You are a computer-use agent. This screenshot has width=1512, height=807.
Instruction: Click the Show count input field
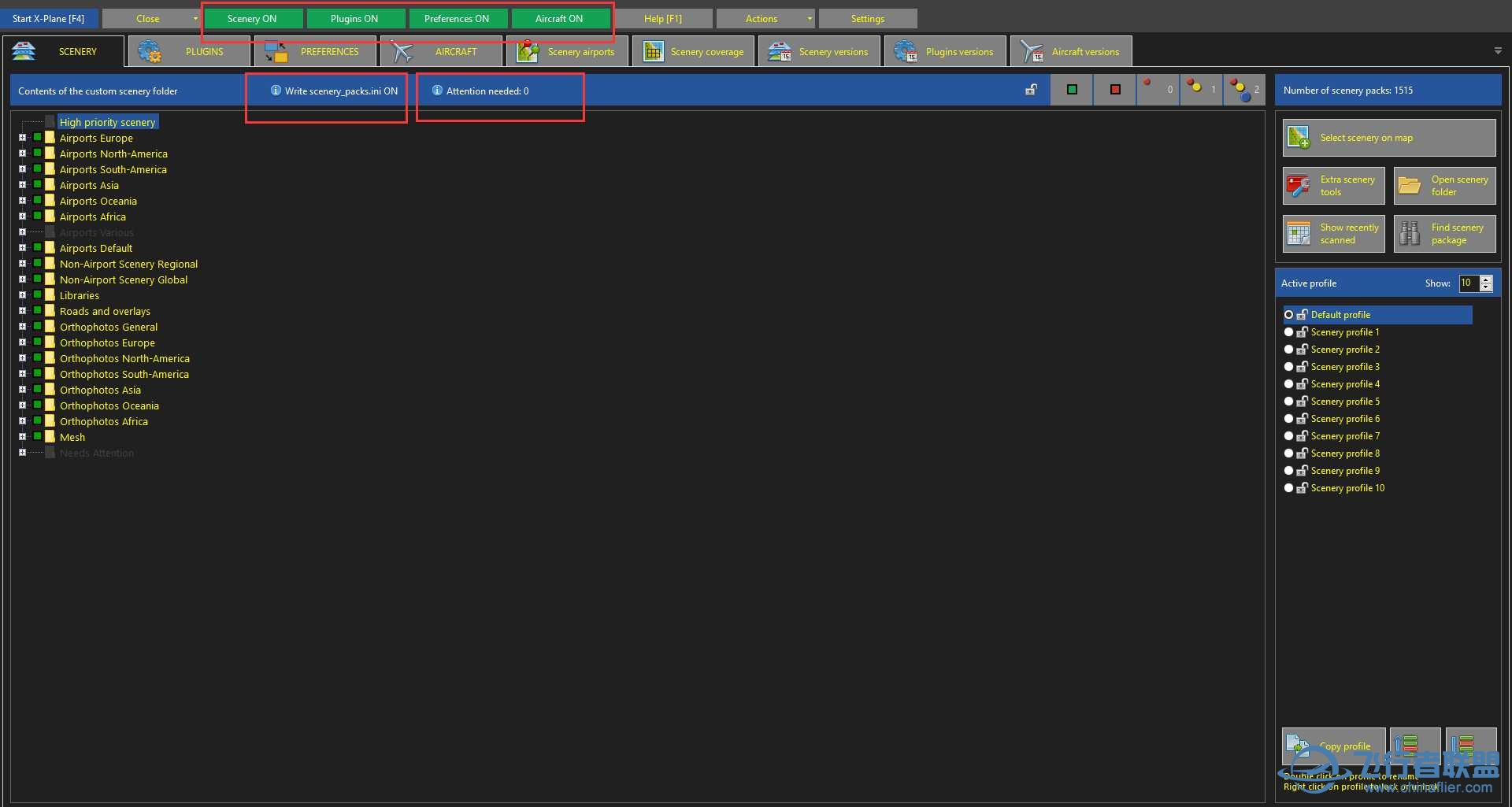pyautogui.click(x=1469, y=283)
